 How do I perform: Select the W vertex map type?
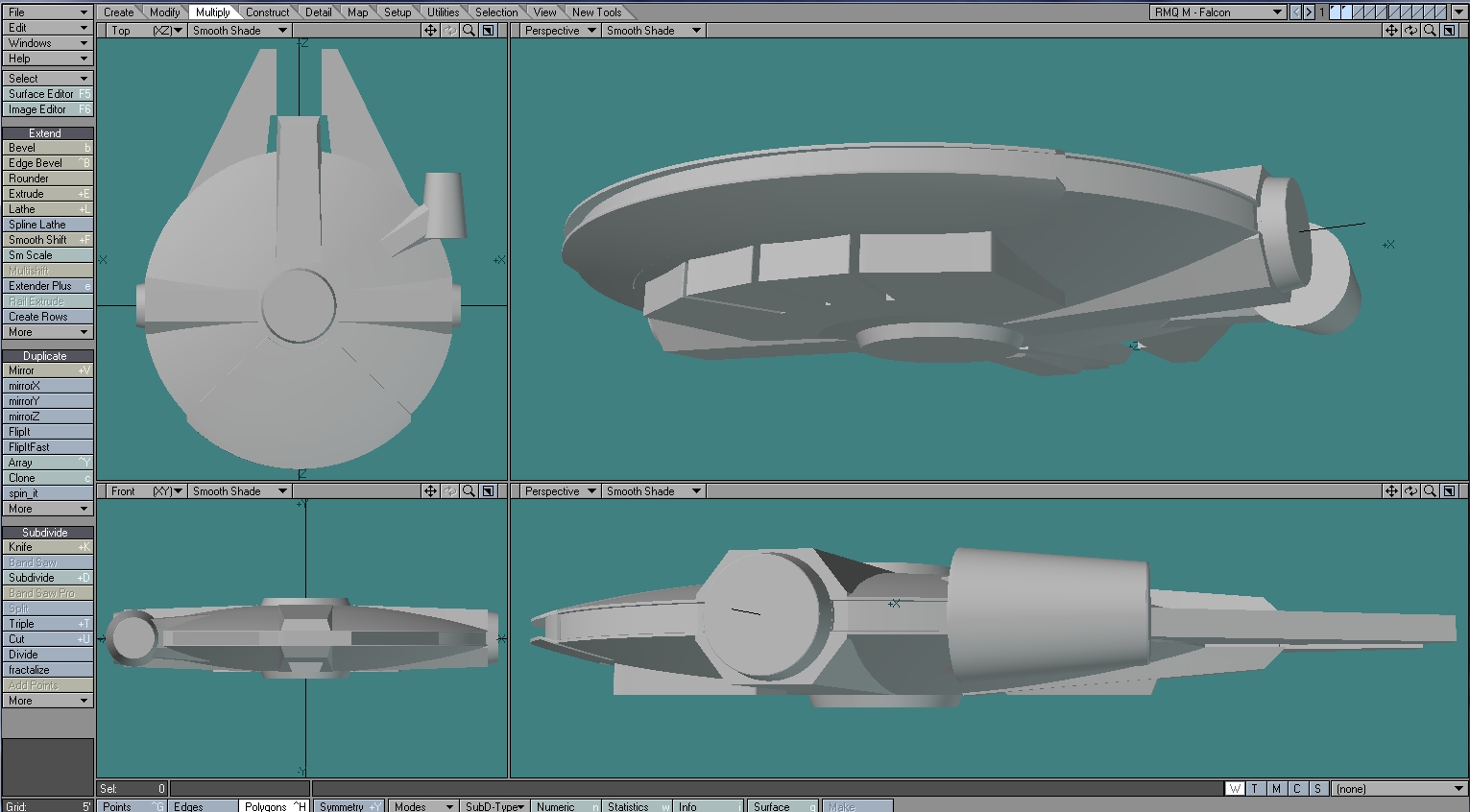tap(1235, 789)
